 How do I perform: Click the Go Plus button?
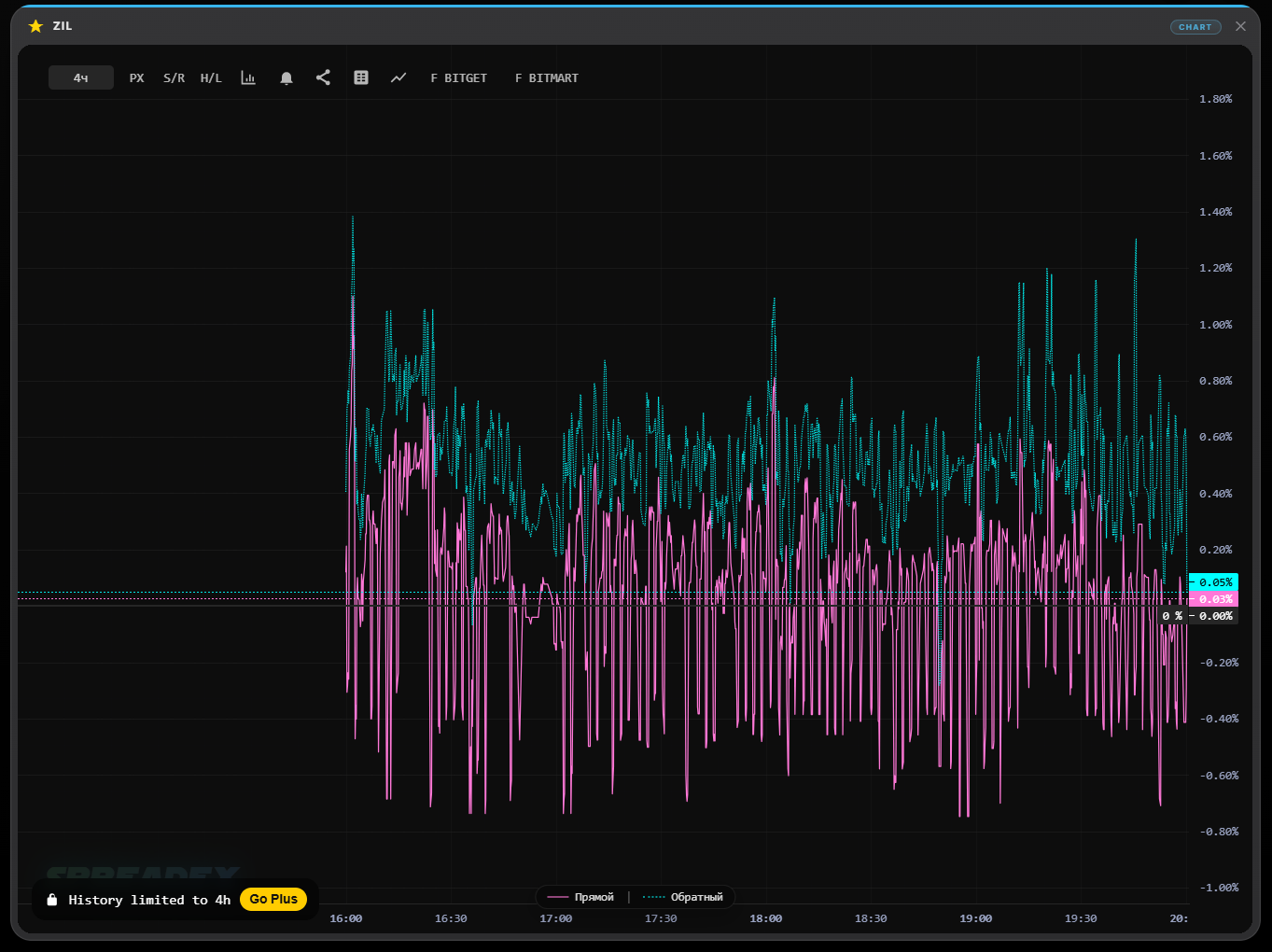273,899
